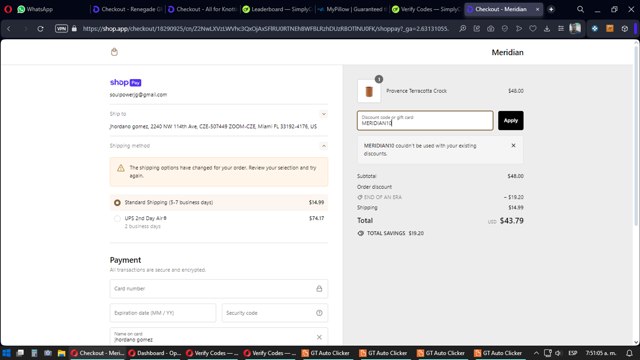Click the END OF AN ERA discount label
The image size is (640, 360).
pos(383,197)
